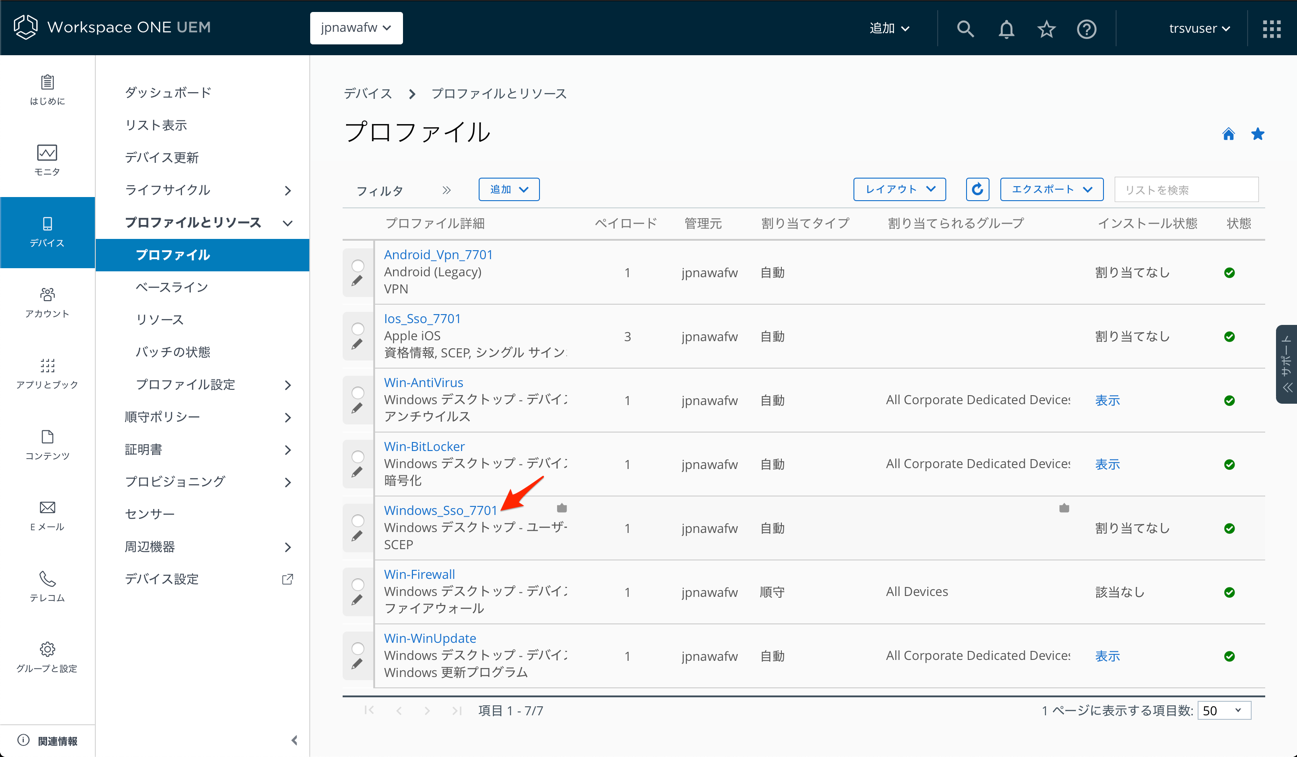Open external デバイス設定 link icon
This screenshot has height=757, width=1297.
point(287,579)
